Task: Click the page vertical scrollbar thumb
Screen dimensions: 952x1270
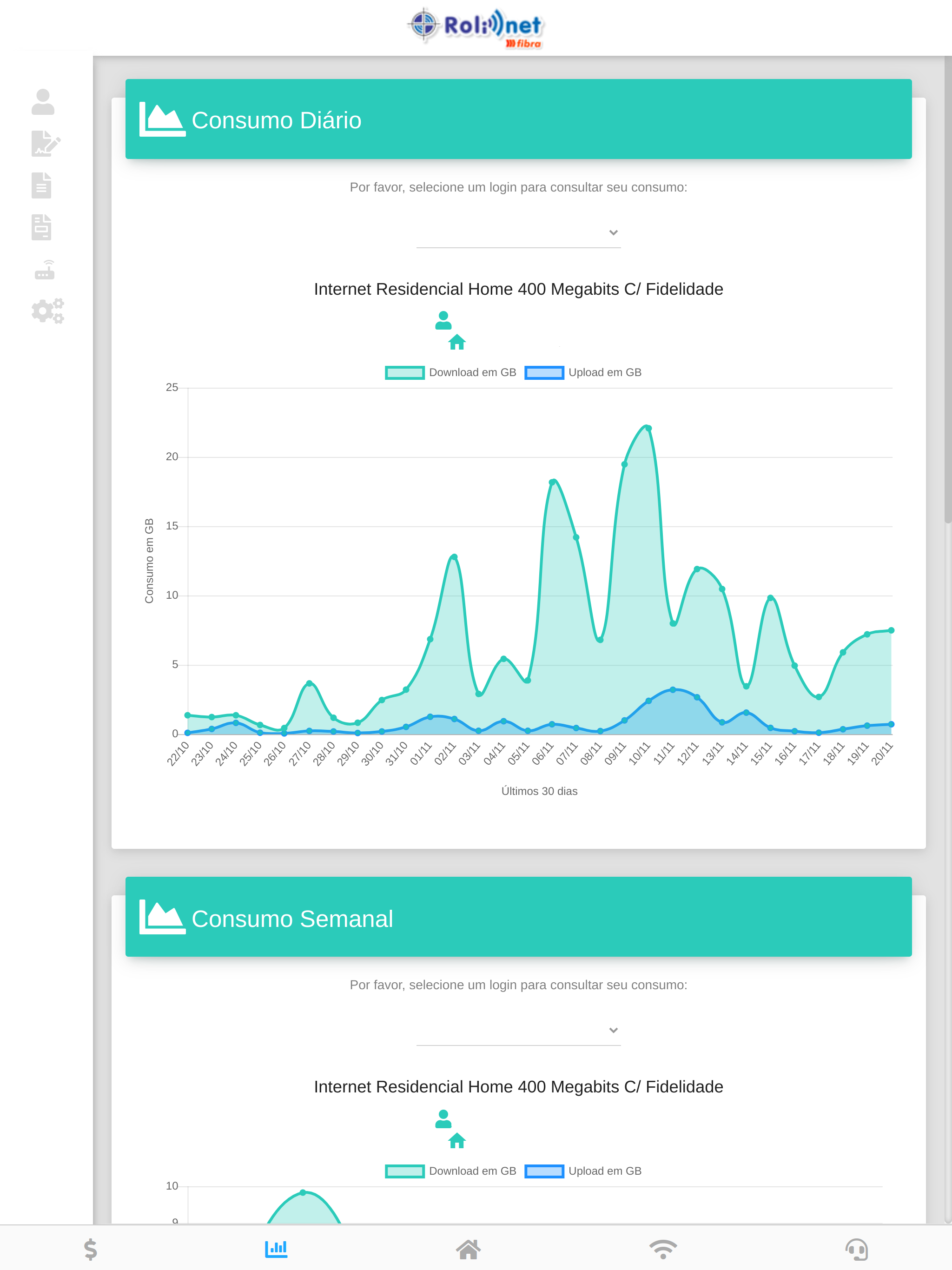Action: click(947, 289)
